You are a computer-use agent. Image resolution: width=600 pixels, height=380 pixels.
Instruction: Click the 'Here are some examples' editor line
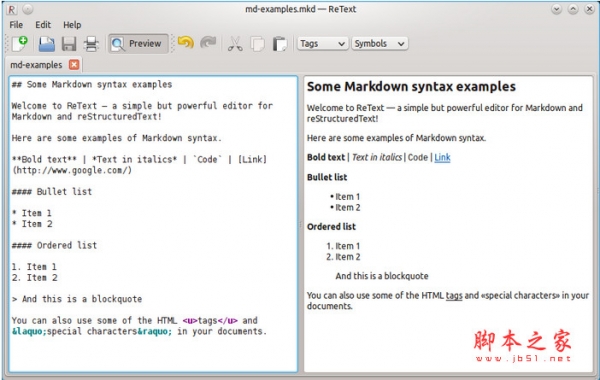(x=117, y=138)
